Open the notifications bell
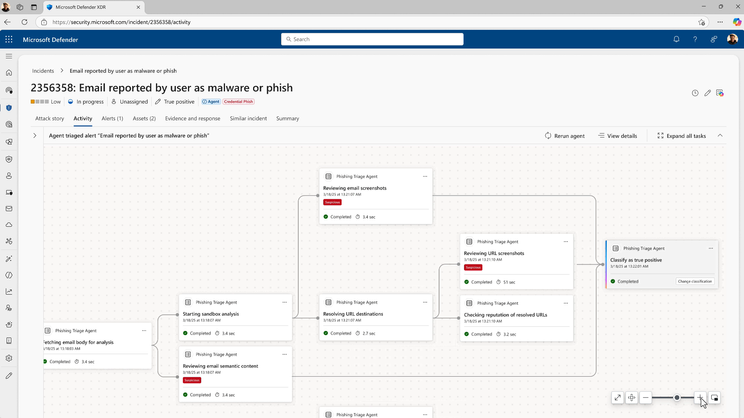744x418 pixels. (x=676, y=39)
